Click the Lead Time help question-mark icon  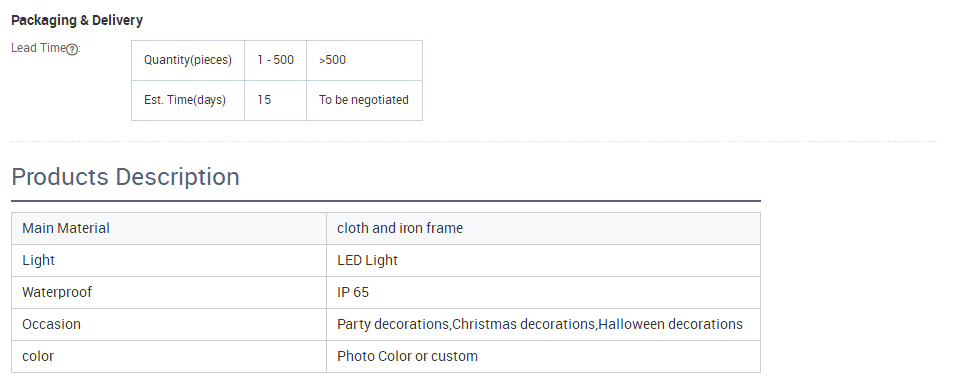[x=72, y=50]
